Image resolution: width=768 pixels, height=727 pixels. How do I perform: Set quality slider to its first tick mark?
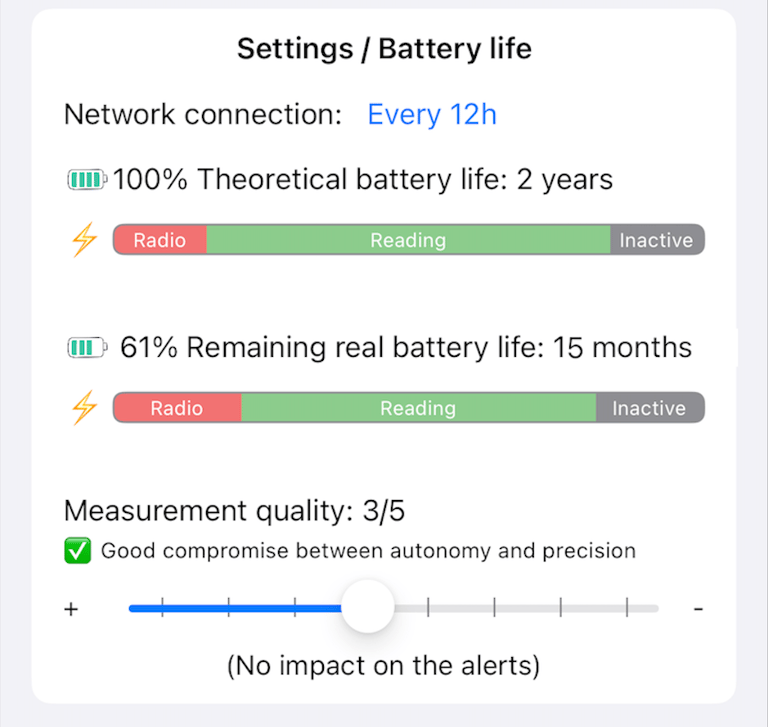tap(162, 607)
